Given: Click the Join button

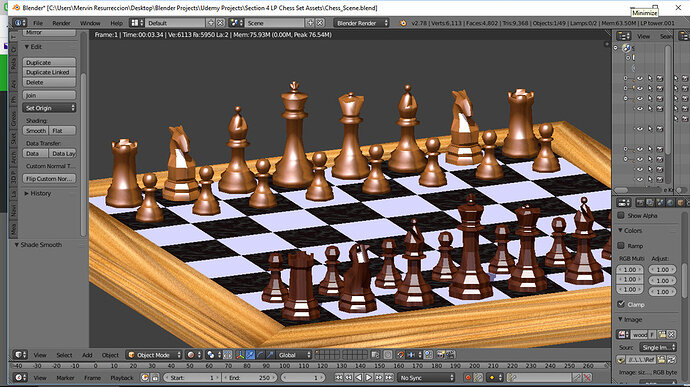Looking at the screenshot, I should click(49, 95).
